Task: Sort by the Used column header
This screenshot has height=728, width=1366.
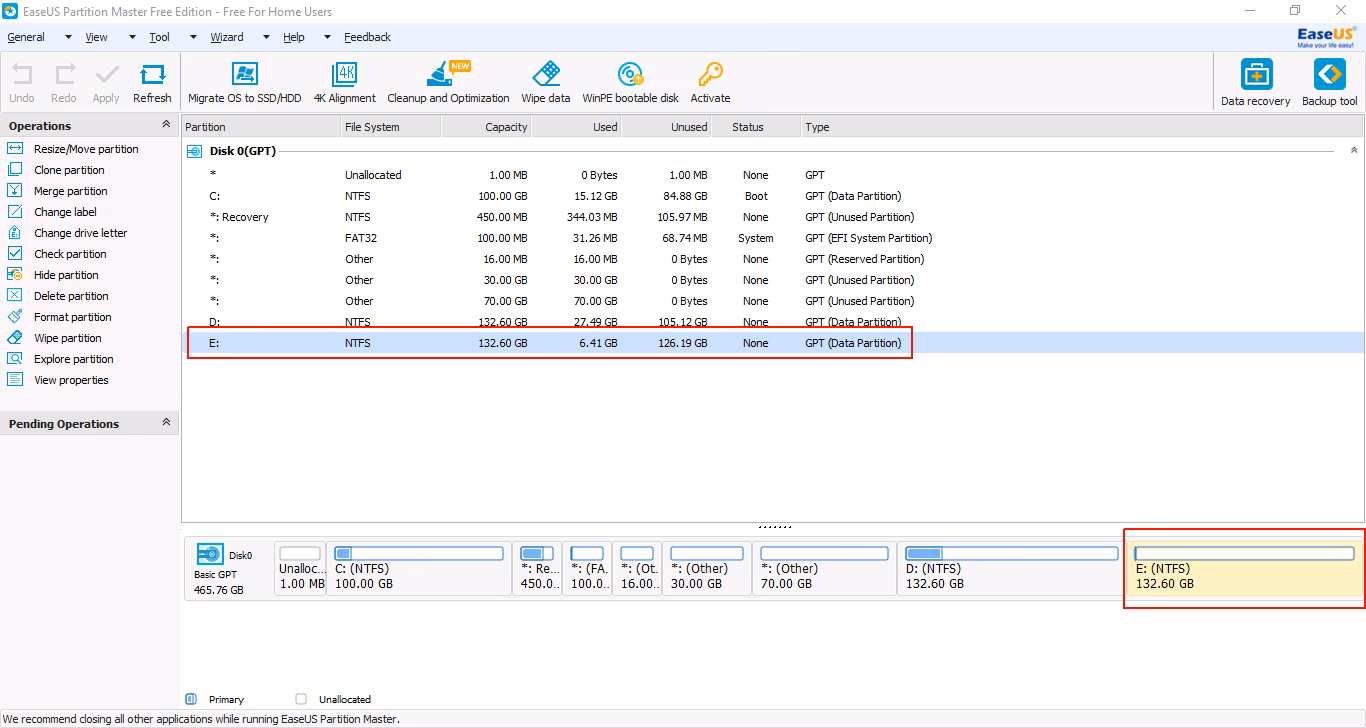Action: point(576,127)
